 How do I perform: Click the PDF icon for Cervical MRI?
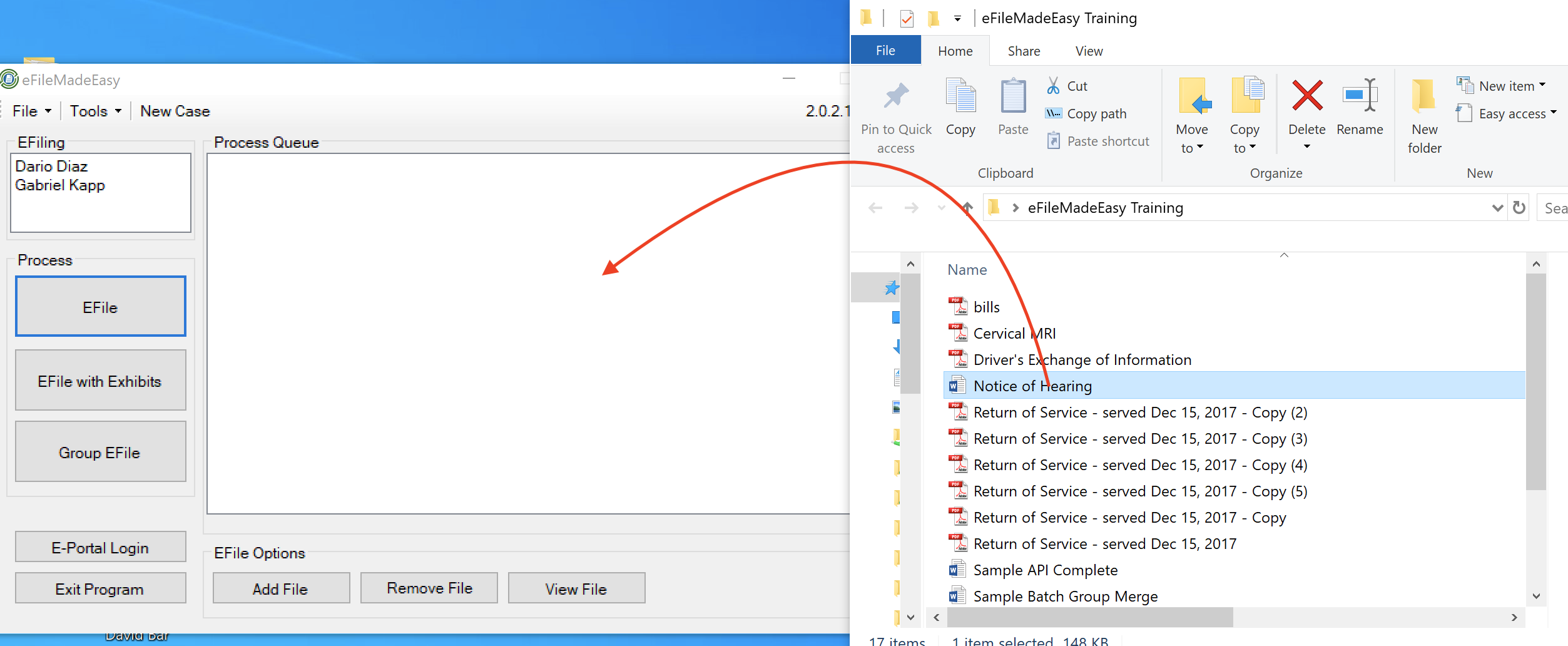957,333
